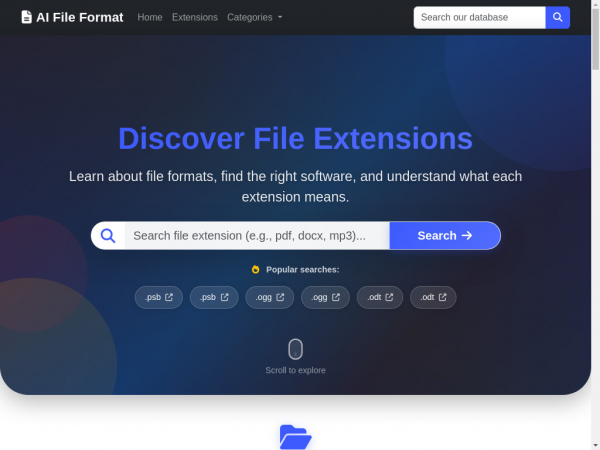Viewport: 600px width, 450px height.
Task: Click the blue open folder icon
Action: 295,437
